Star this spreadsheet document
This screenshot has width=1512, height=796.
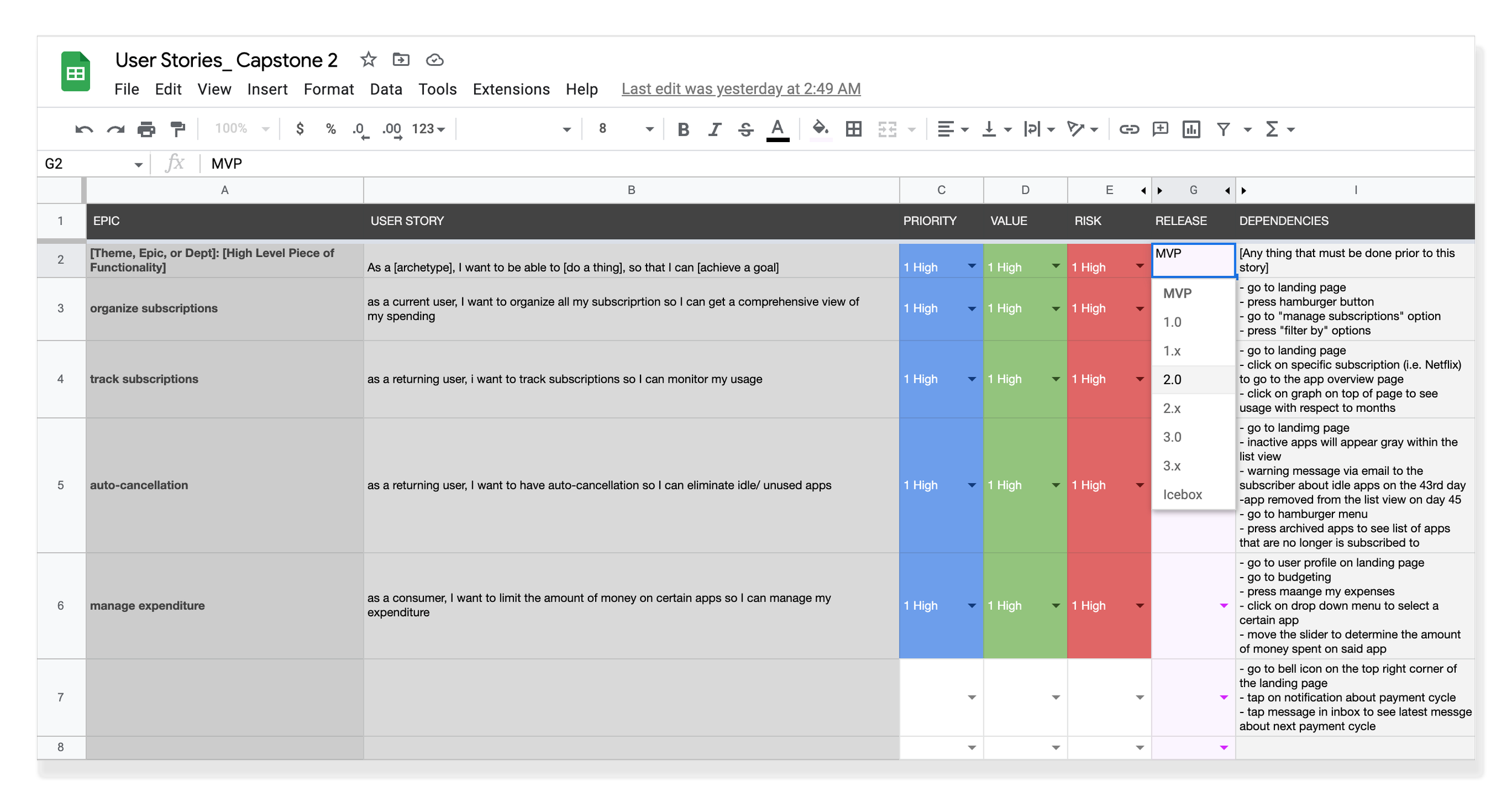pyautogui.click(x=368, y=60)
